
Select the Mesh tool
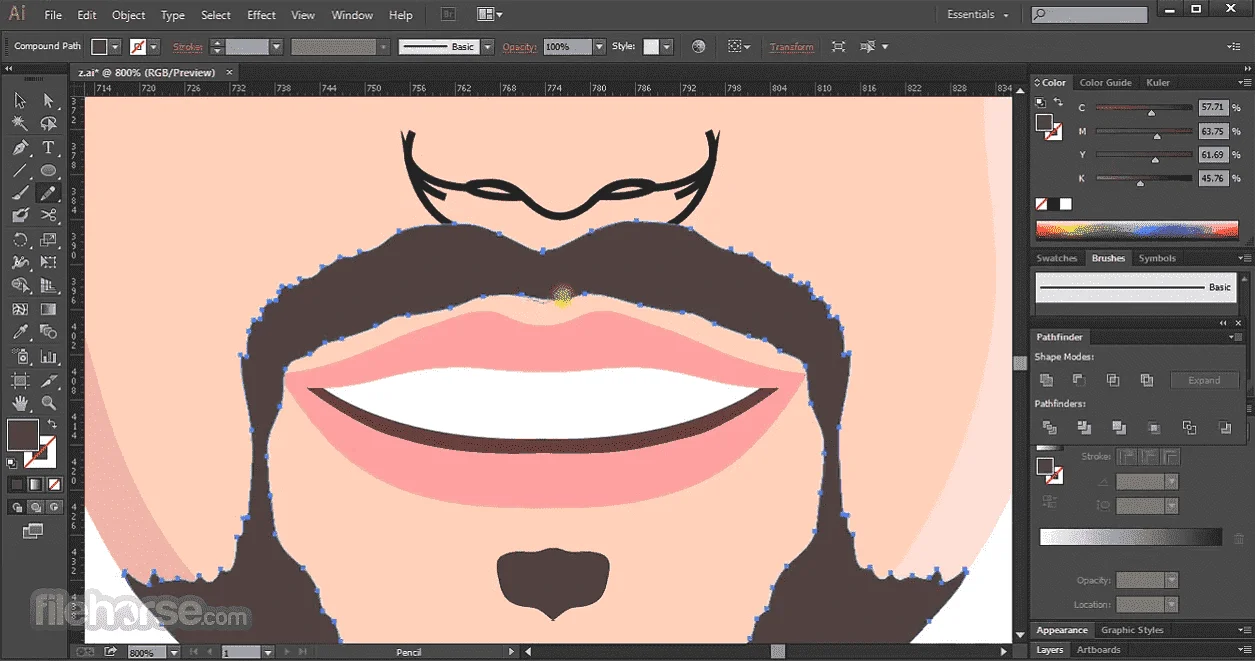(x=20, y=310)
